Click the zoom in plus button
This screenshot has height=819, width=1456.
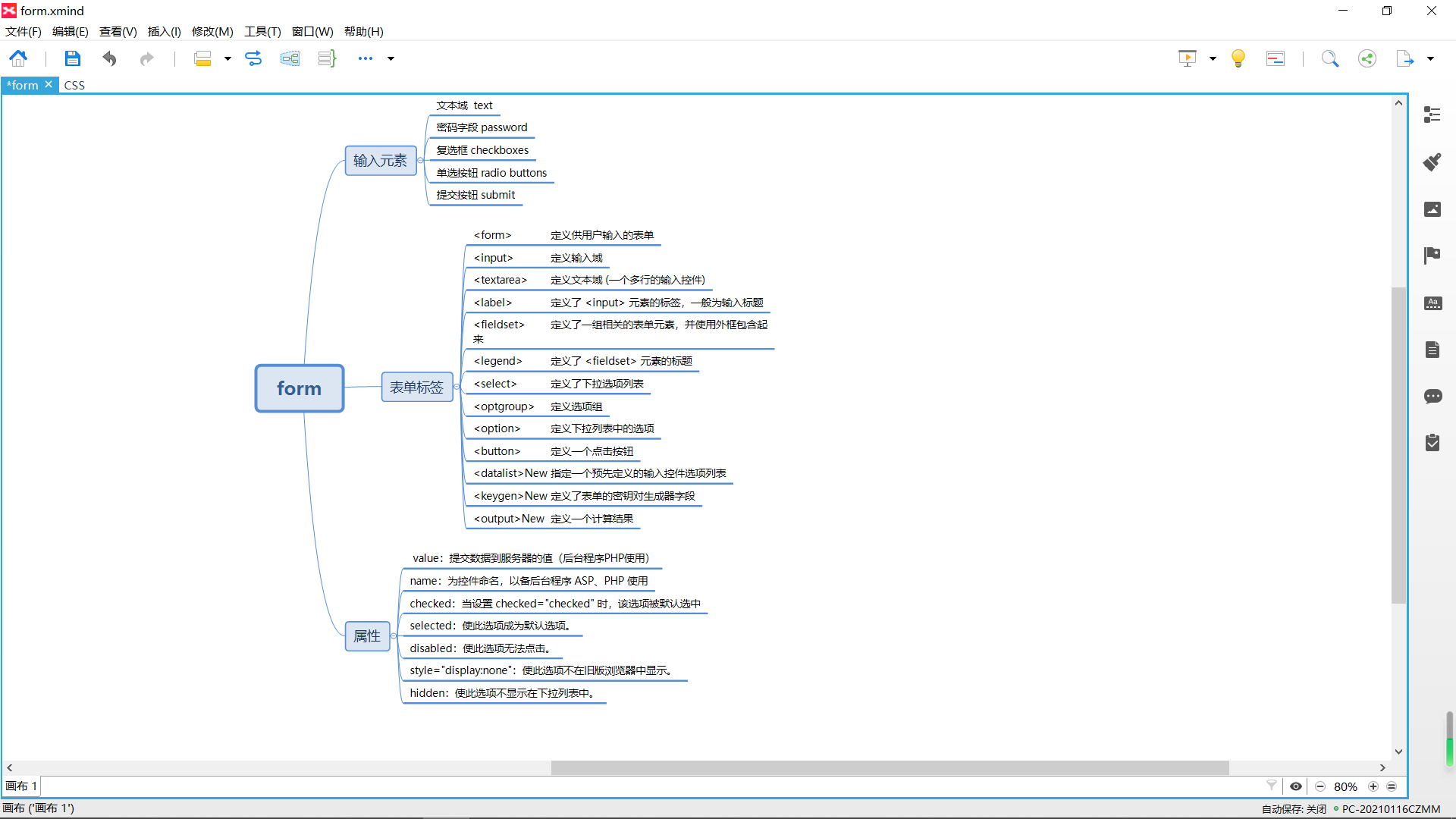click(1373, 786)
